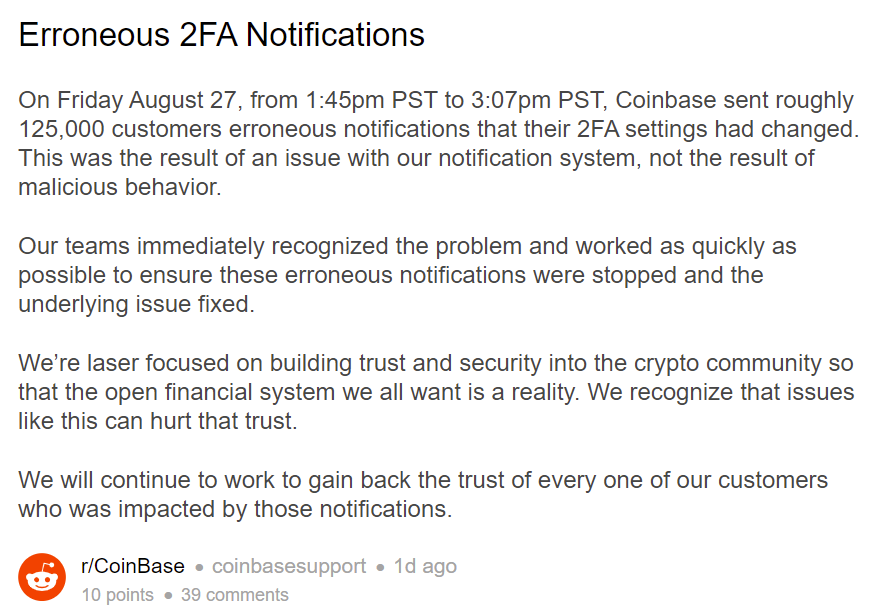Image resolution: width=870 pixels, height=615 pixels.
Task: Open the coinbasesupport user profile
Action: (x=289, y=567)
